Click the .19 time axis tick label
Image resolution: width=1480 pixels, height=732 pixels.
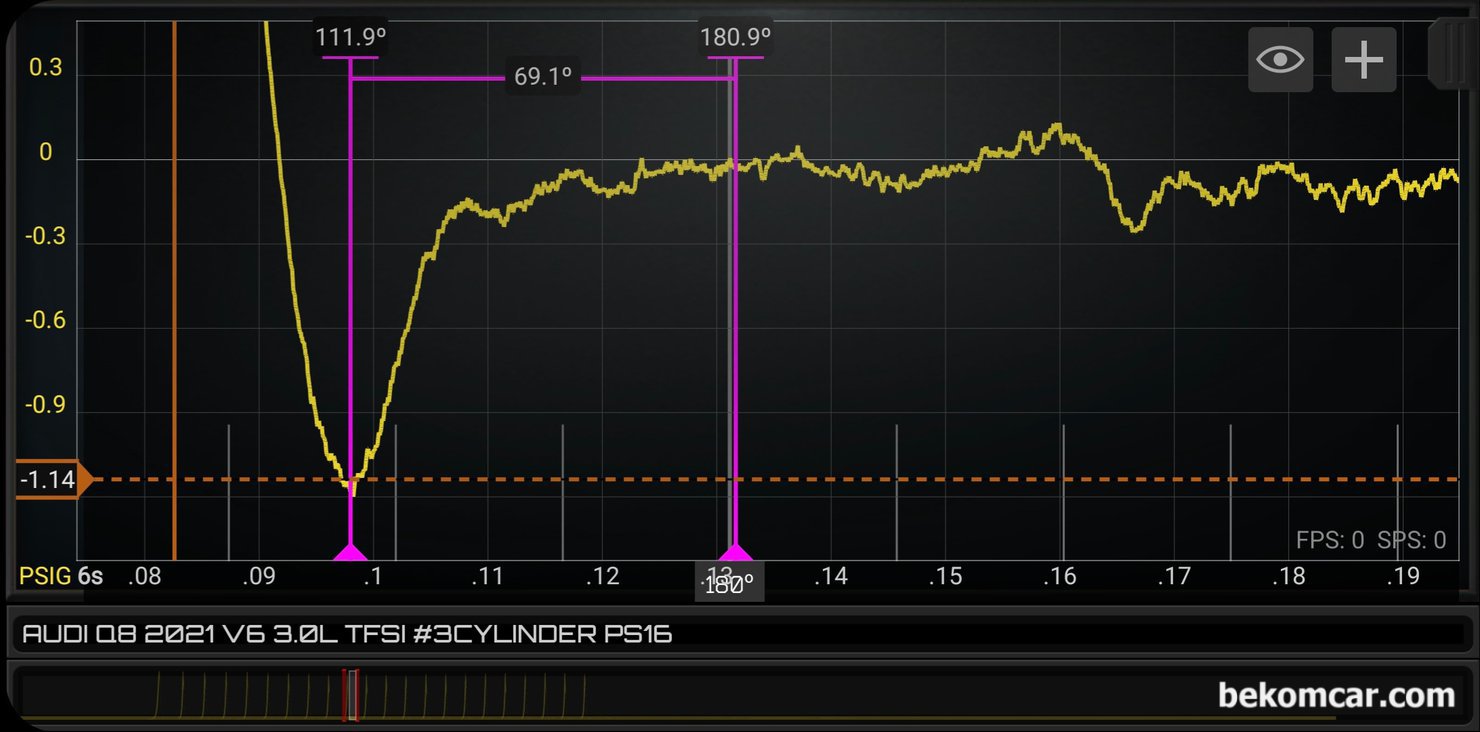[x=1403, y=576]
